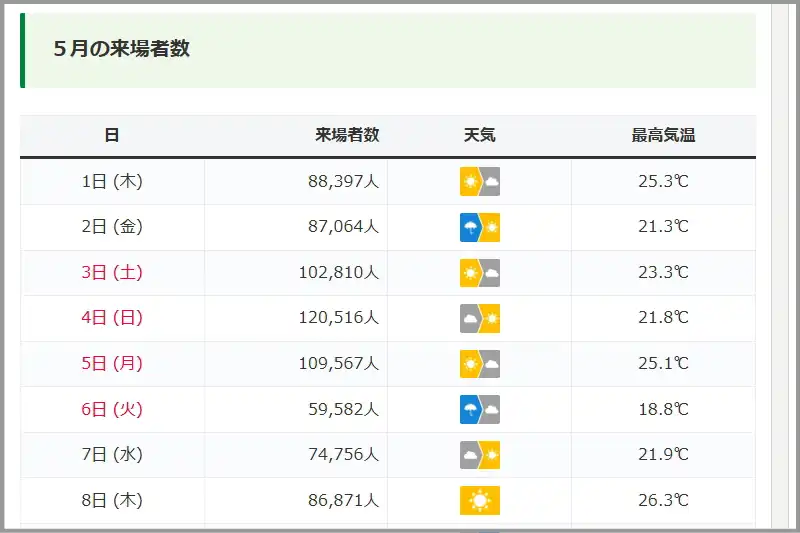Click the visitor count 109,567人
This screenshot has width=800, height=533.
point(339,363)
